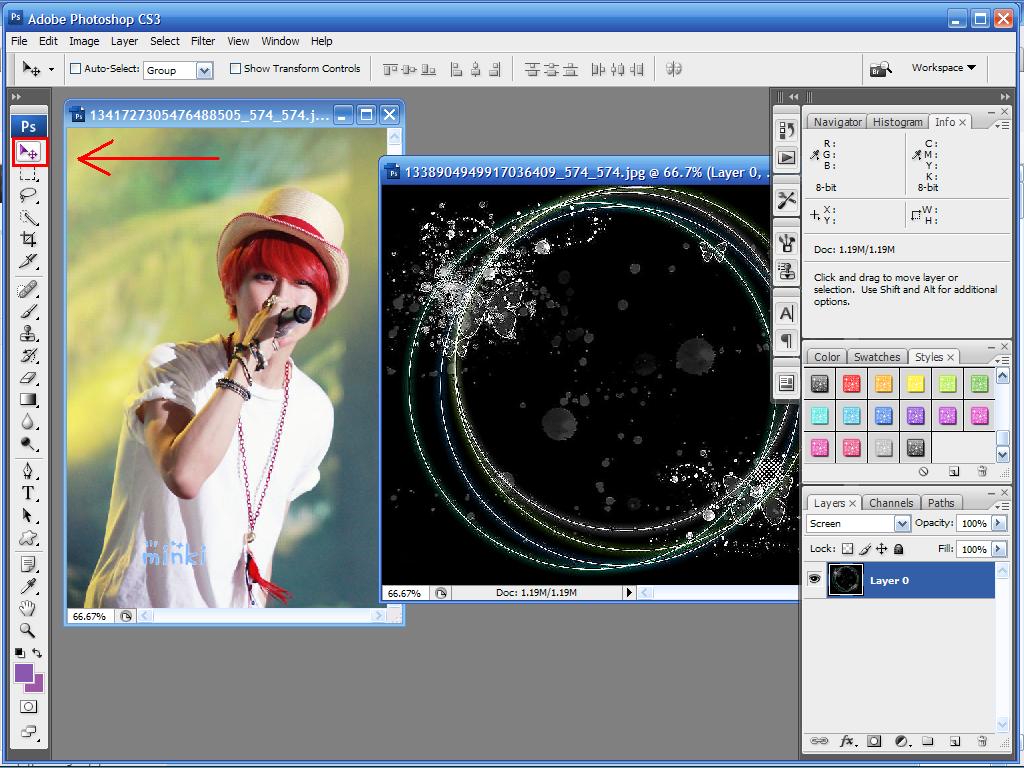Select the Horizontal Type tool
This screenshot has height=768, width=1024.
point(28,494)
